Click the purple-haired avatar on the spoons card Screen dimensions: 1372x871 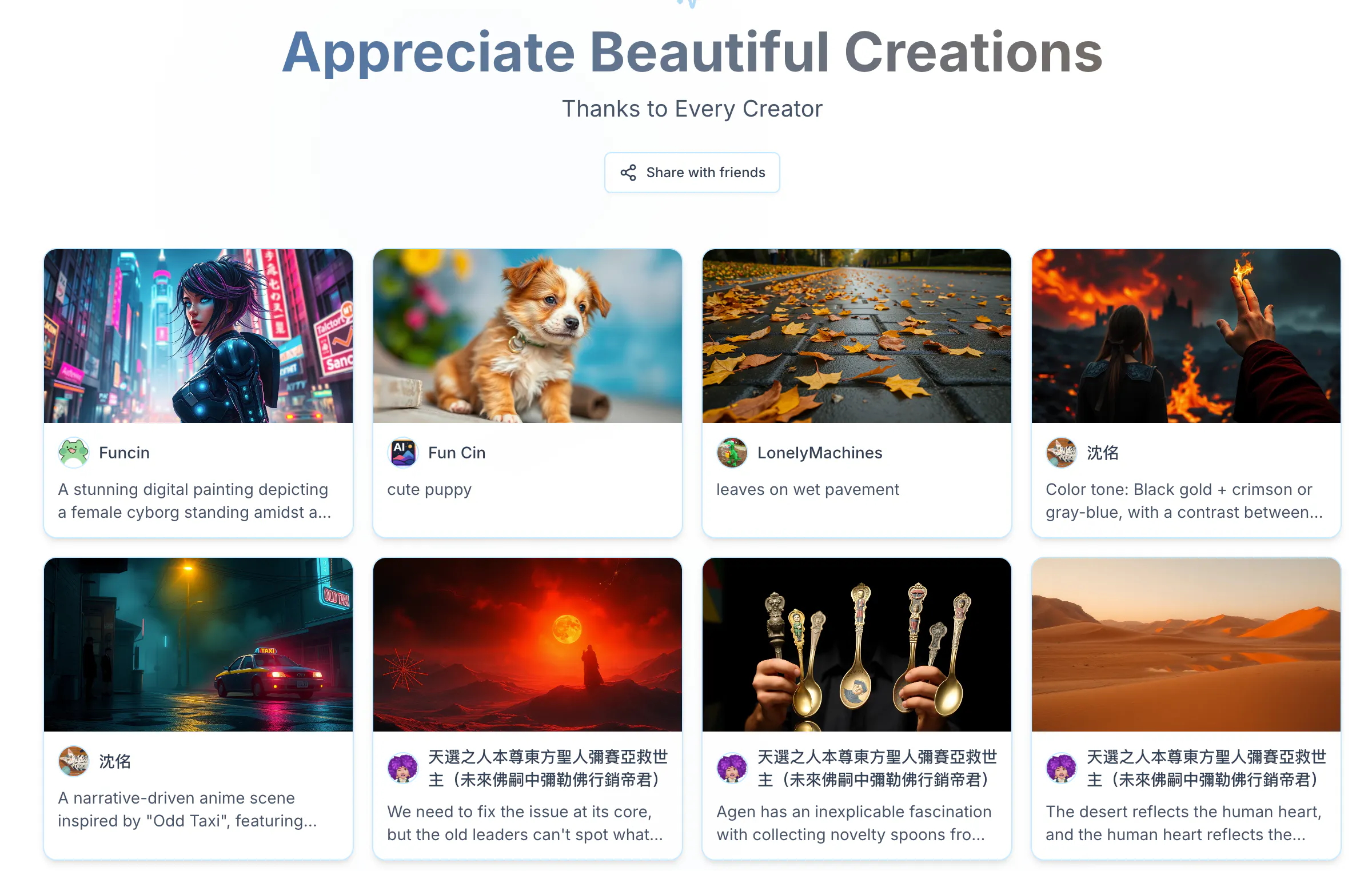tap(732, 768)
